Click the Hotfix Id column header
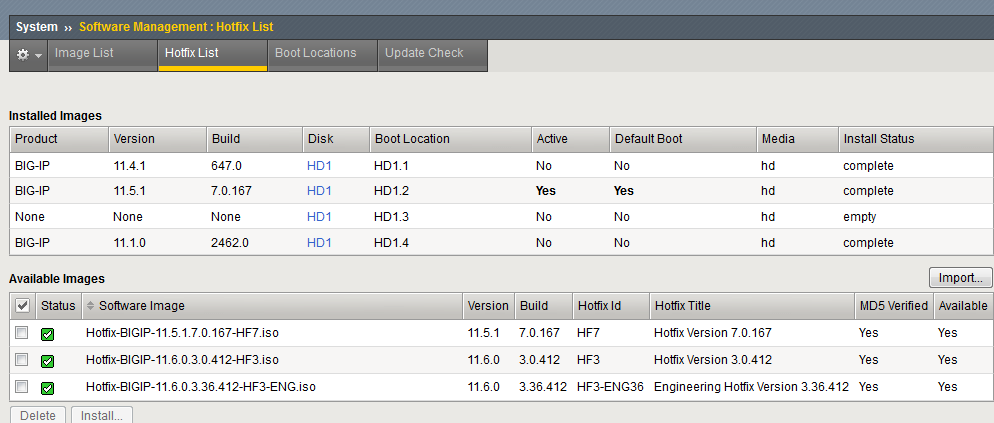This screenshot has width=994, height=423. (610, 306)
